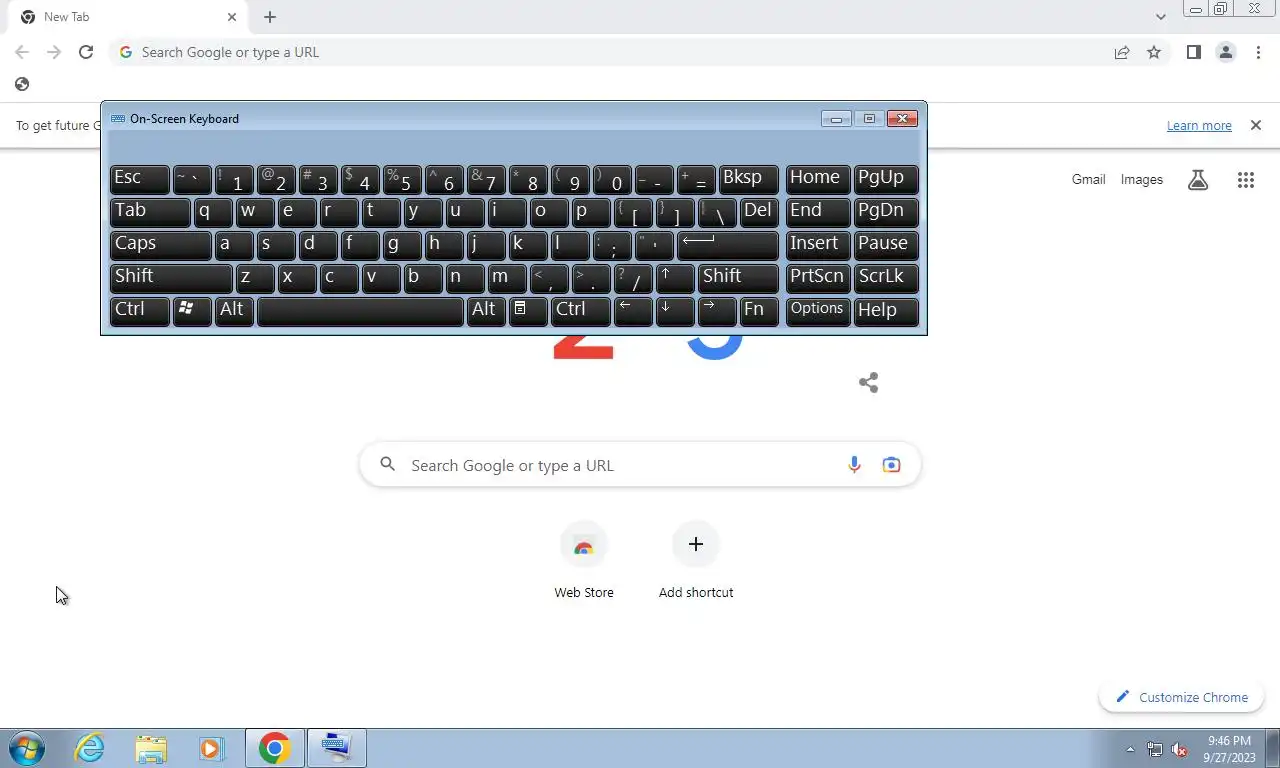
Task: Click the Tab key on keyboard
Action: [150, 212]
